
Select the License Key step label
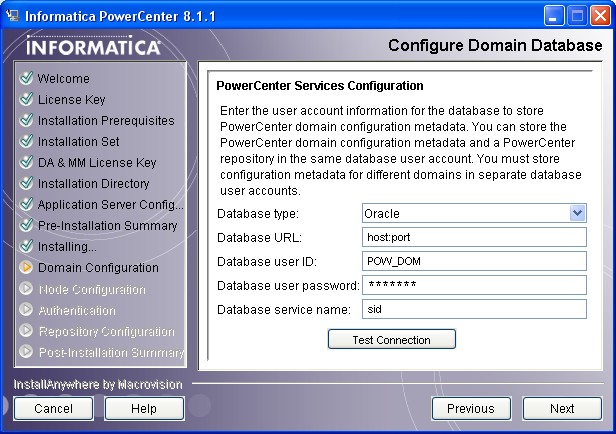click(72, 100)
